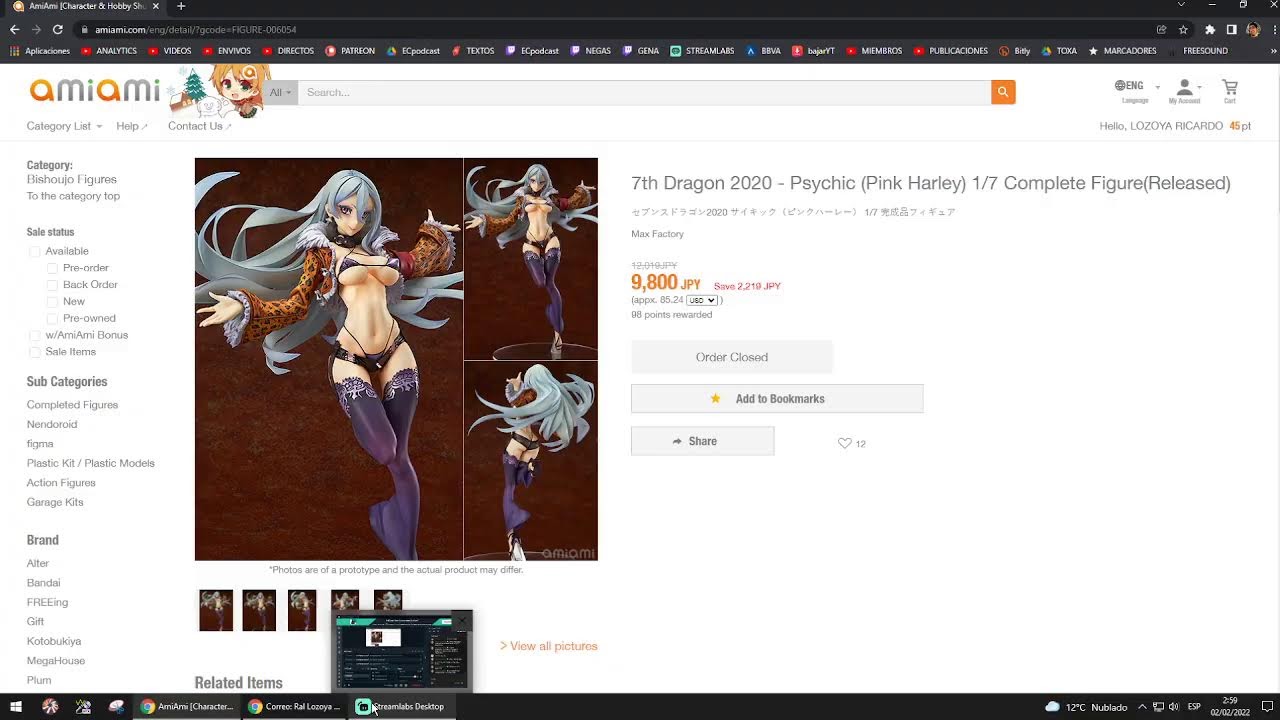The height and width of the screenshot is (720, 1280).
Task: Click the heart likes icon beside 12
Action: click(x=844, y=443)
